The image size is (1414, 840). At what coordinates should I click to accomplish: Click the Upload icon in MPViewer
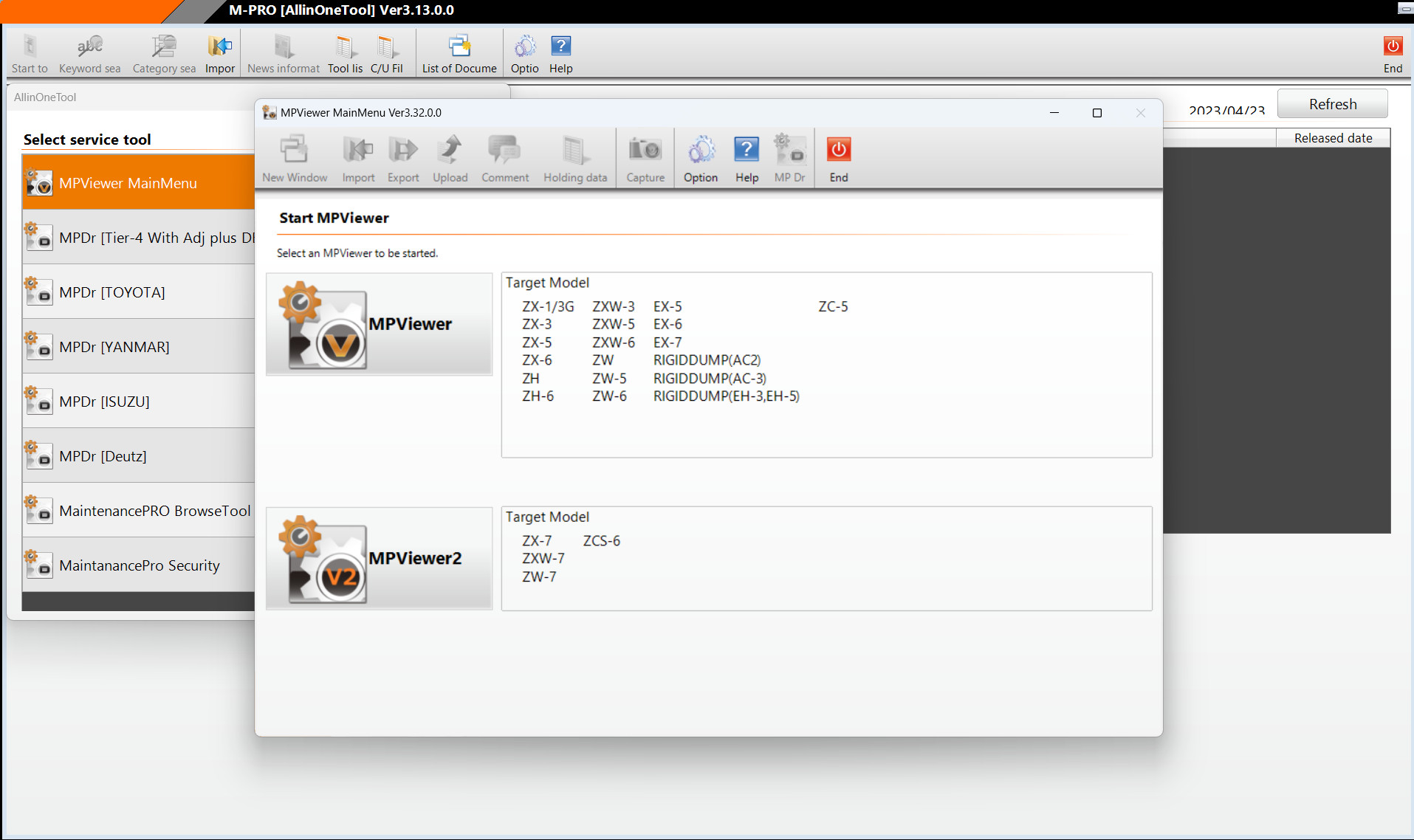click(450, 158)
